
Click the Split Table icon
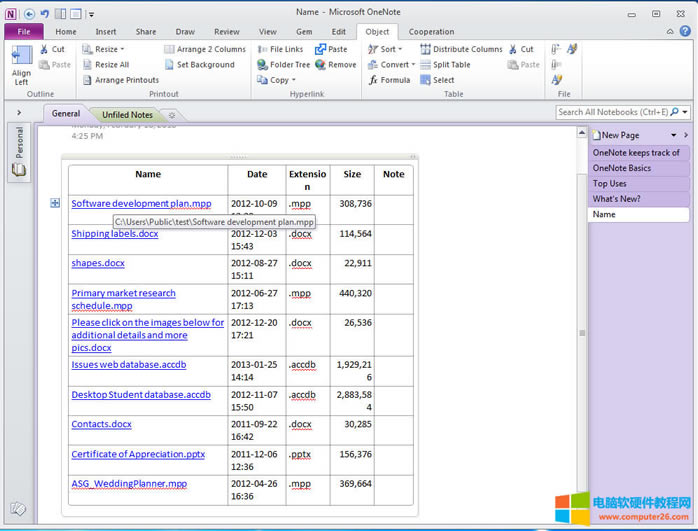point(425,65)
